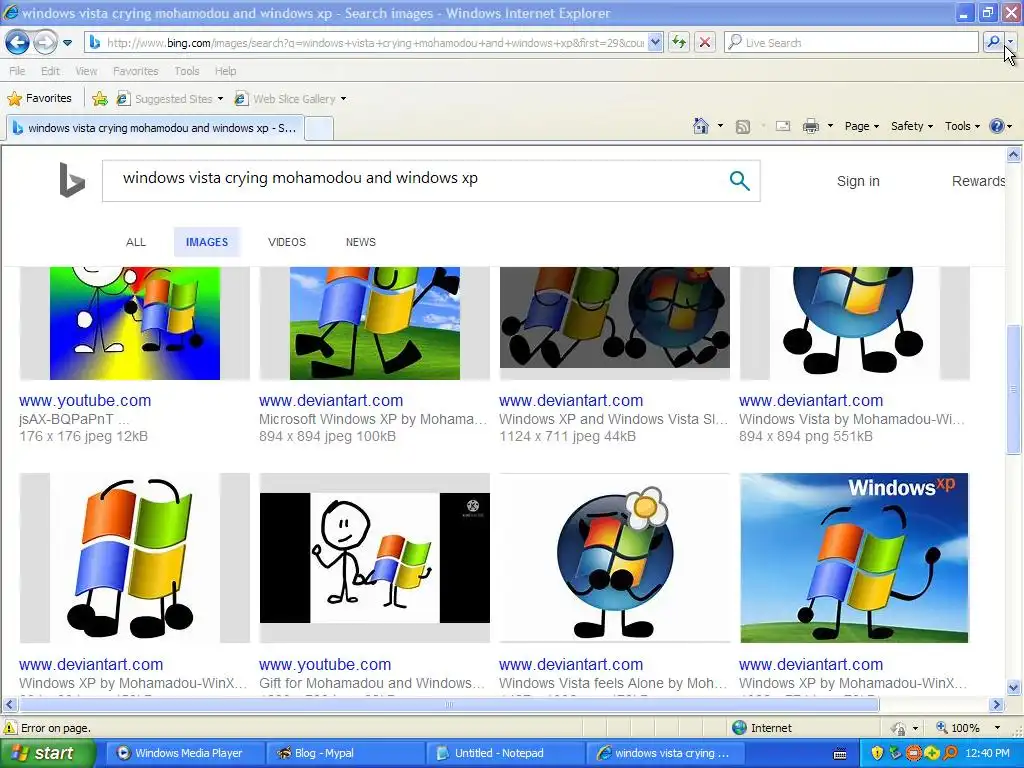Viewport: 1024px width, 768px height.
Task: Go back with the Back arrow button
Action: point(18,43)
